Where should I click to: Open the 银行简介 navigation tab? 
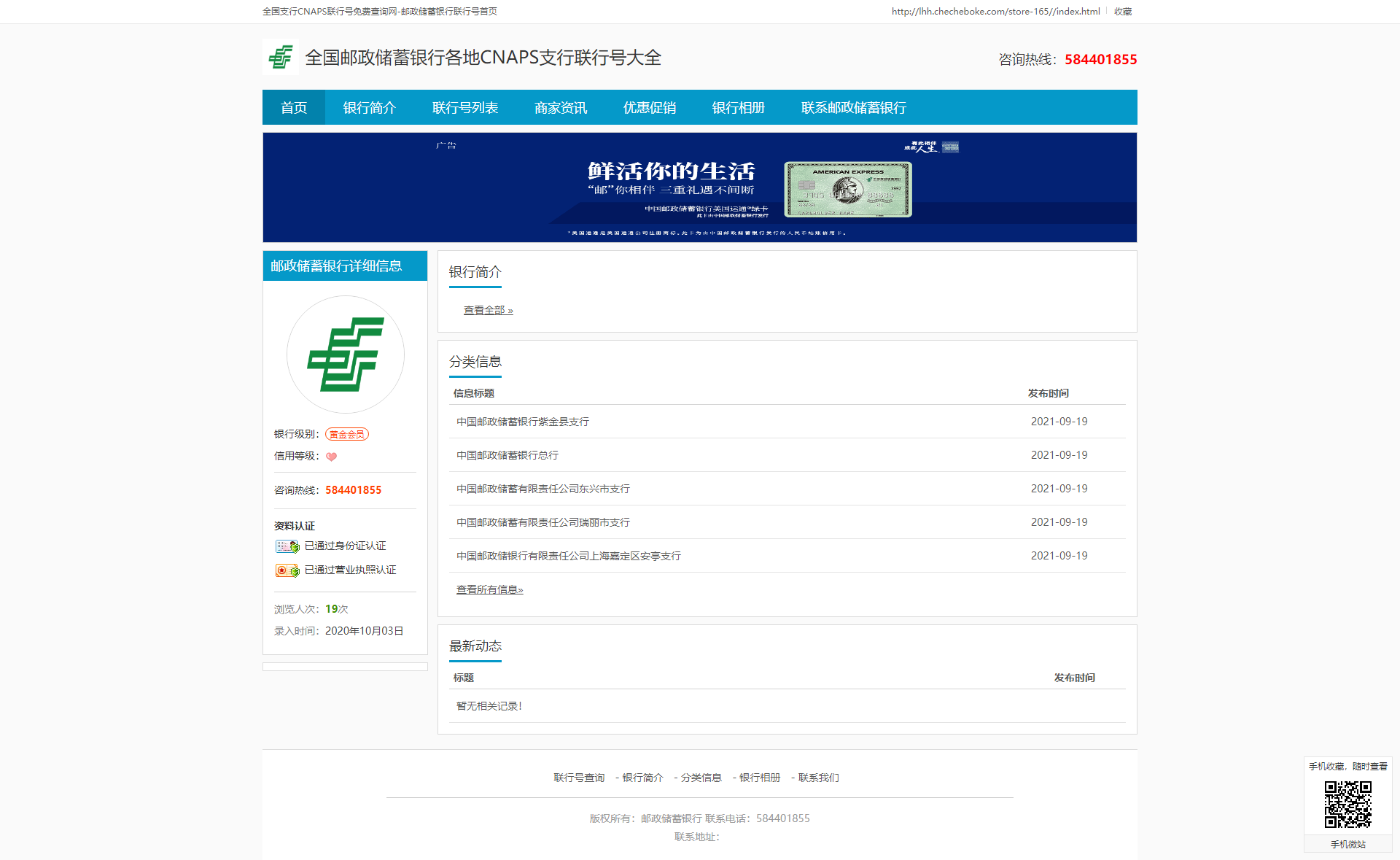370,107
